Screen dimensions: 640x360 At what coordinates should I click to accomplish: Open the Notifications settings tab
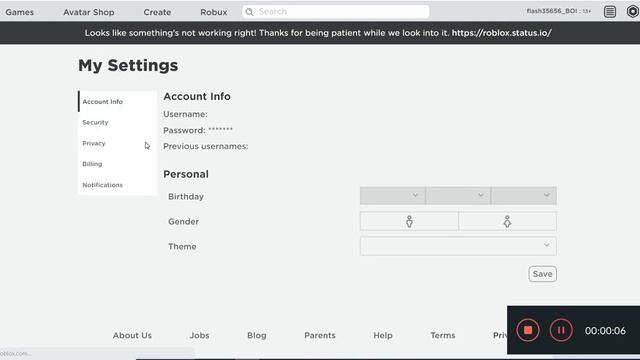tap(117, 185)
